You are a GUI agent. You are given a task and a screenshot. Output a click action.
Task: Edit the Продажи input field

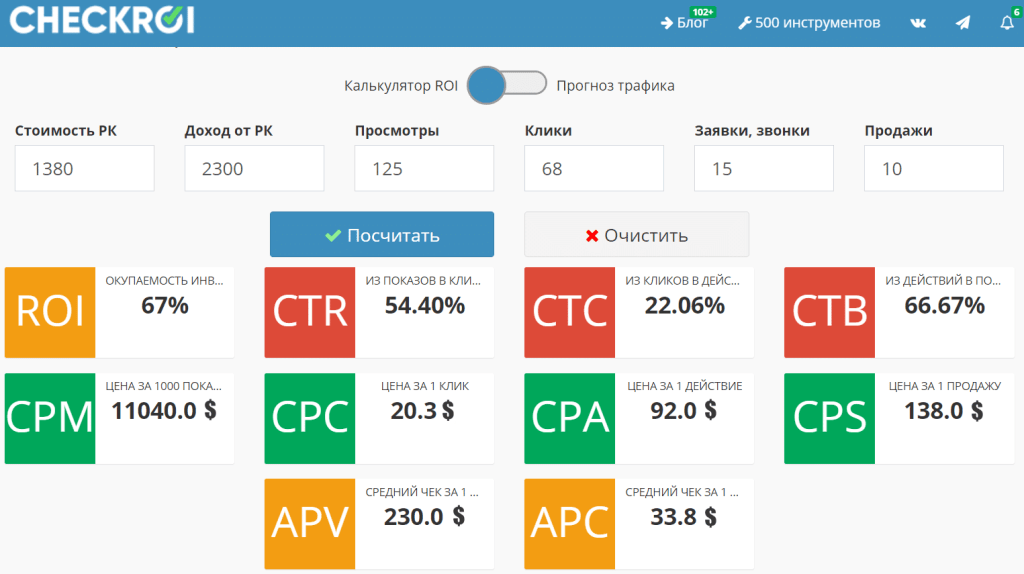(933, 168)
